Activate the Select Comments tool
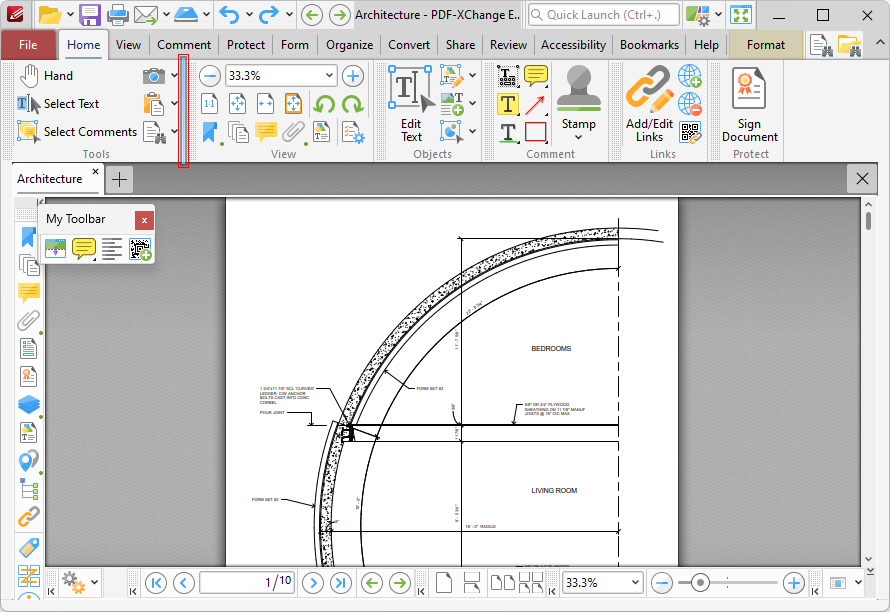This screenshot has width=890, height=612. [77, 132]
